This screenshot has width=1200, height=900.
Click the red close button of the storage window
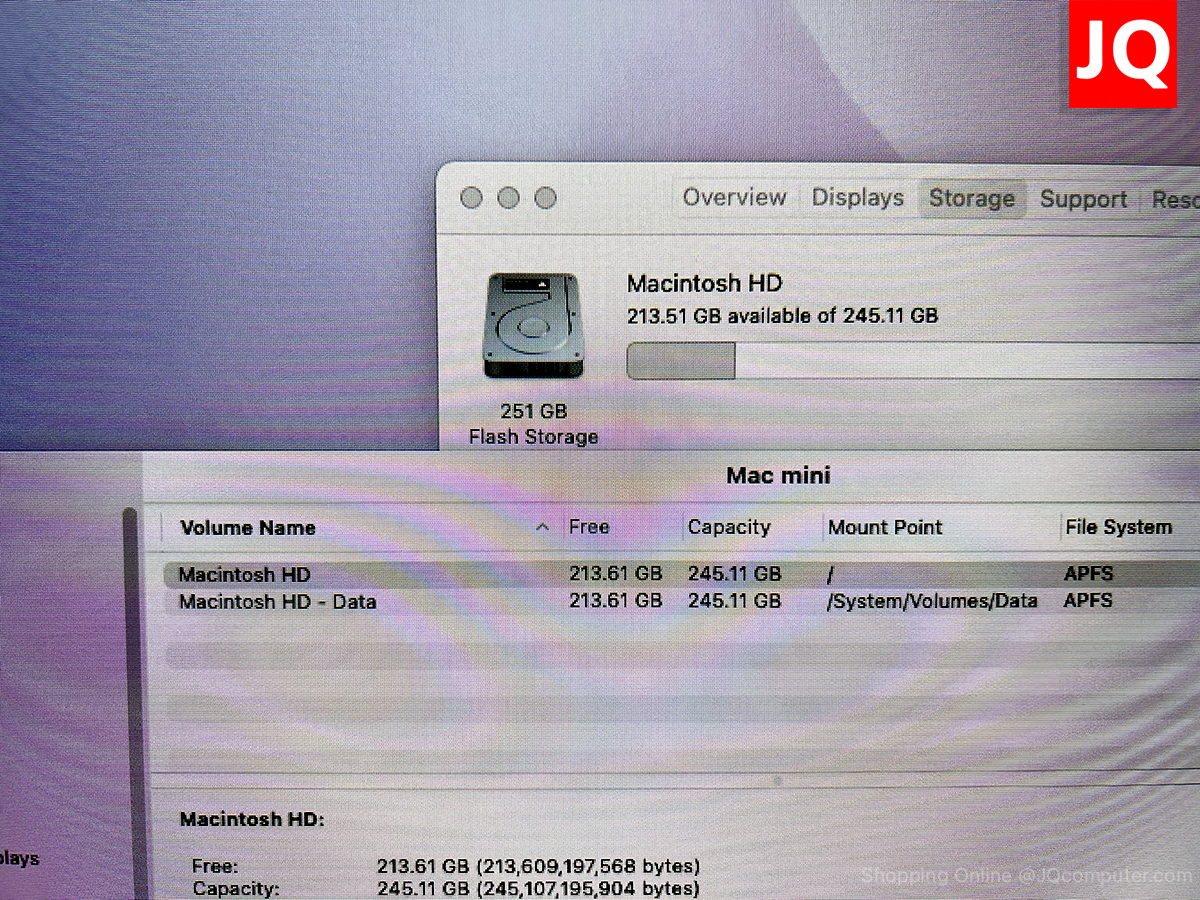[471, 198]
